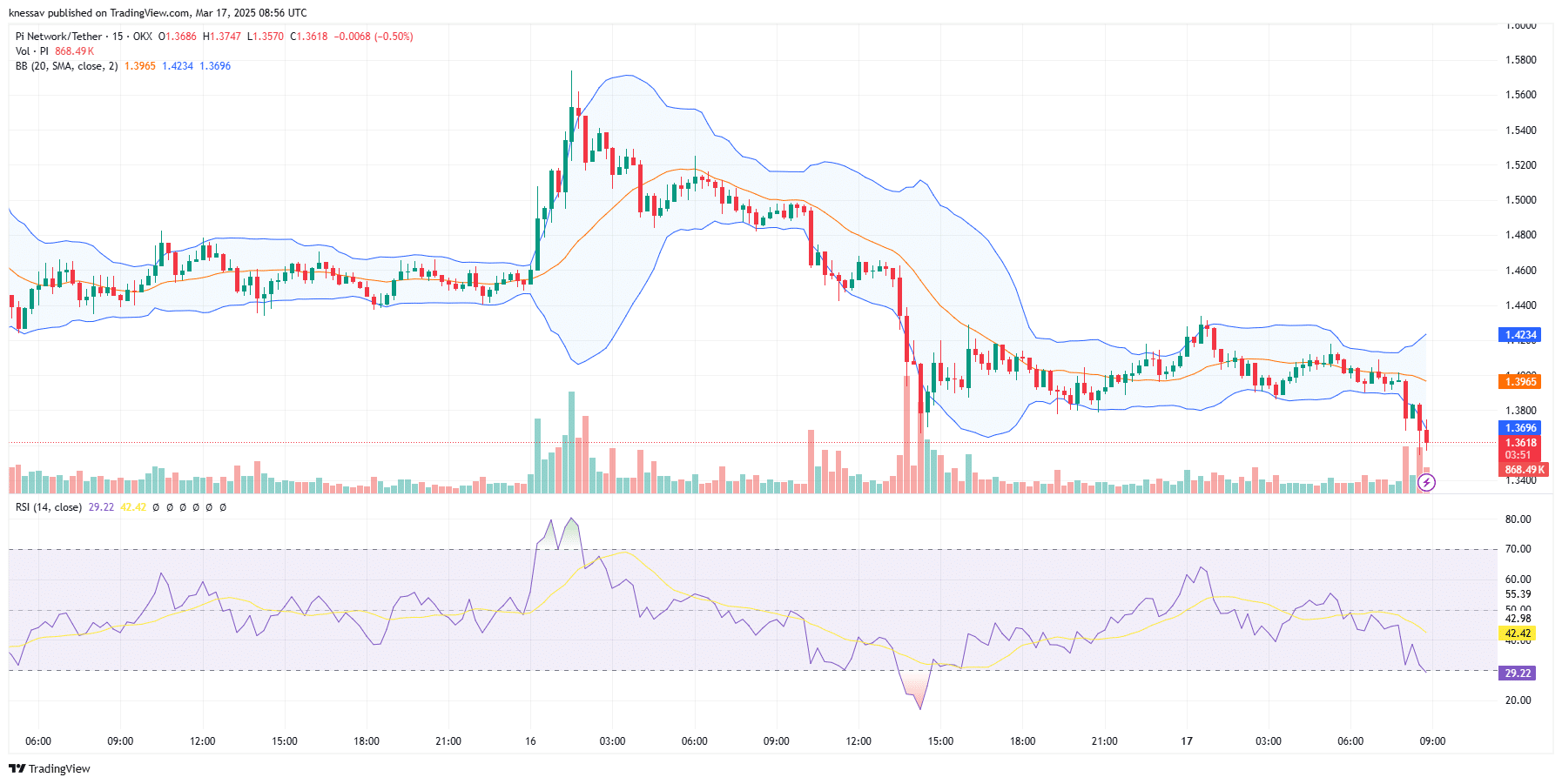Click the 1.4600 price axis label
1562x784 pixels.
[1521, 271]
